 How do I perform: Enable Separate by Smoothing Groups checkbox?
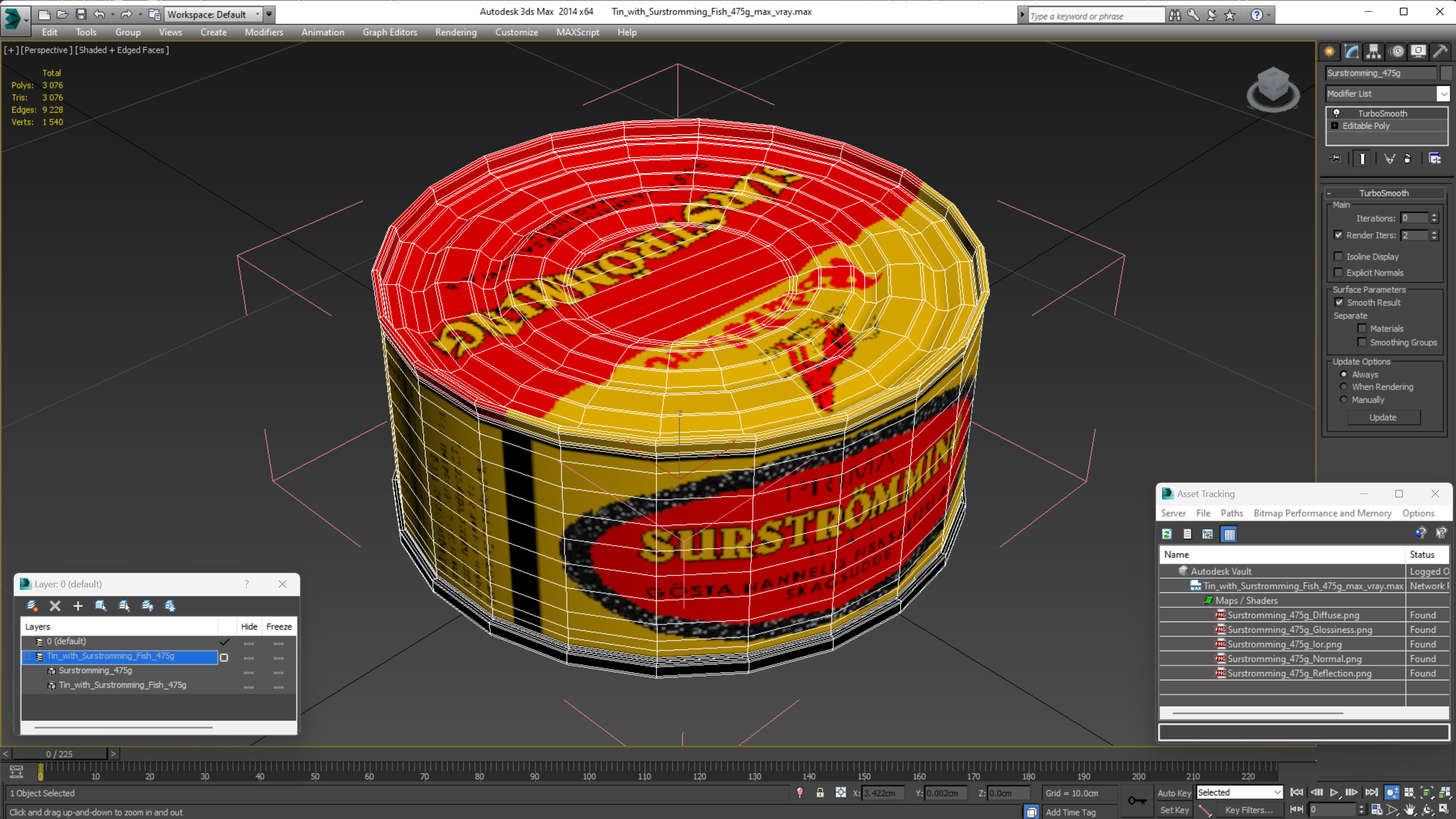point(1362,342)
